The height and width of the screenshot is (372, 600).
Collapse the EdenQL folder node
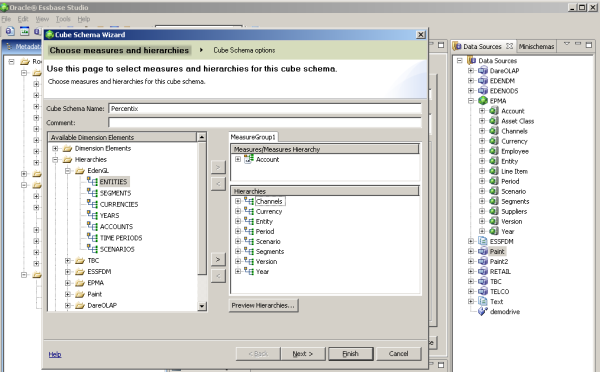click(x=68, y=171)
